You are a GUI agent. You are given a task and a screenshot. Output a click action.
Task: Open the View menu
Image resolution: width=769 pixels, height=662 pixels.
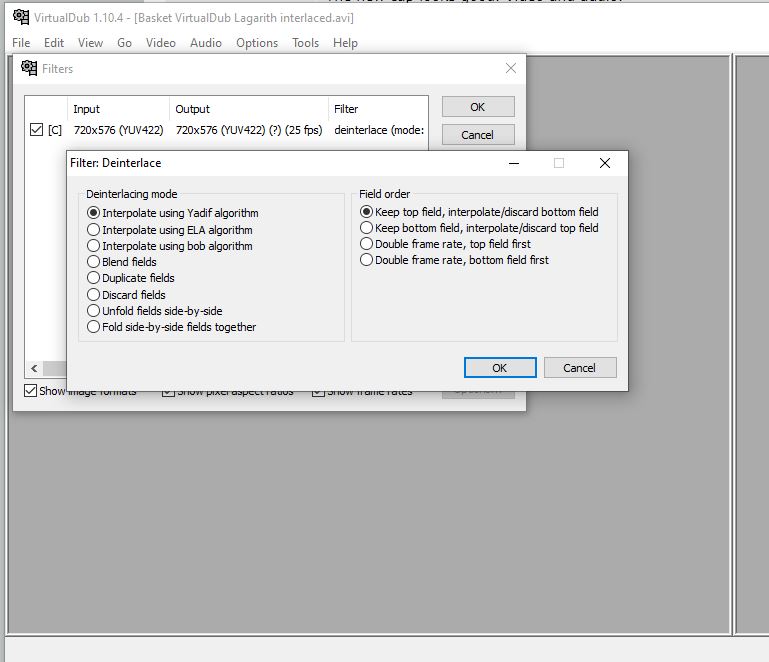[90, 43]
